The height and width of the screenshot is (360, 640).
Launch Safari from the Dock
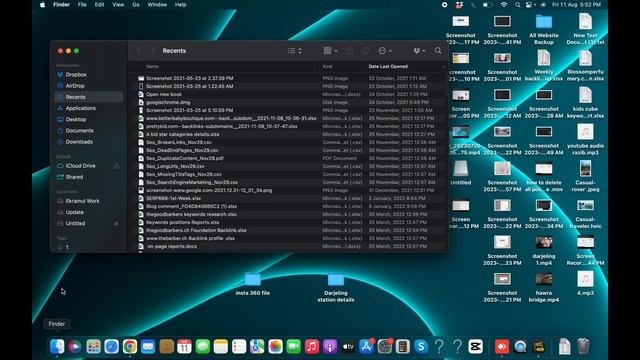pyautogui.click(x=111, y=347)
